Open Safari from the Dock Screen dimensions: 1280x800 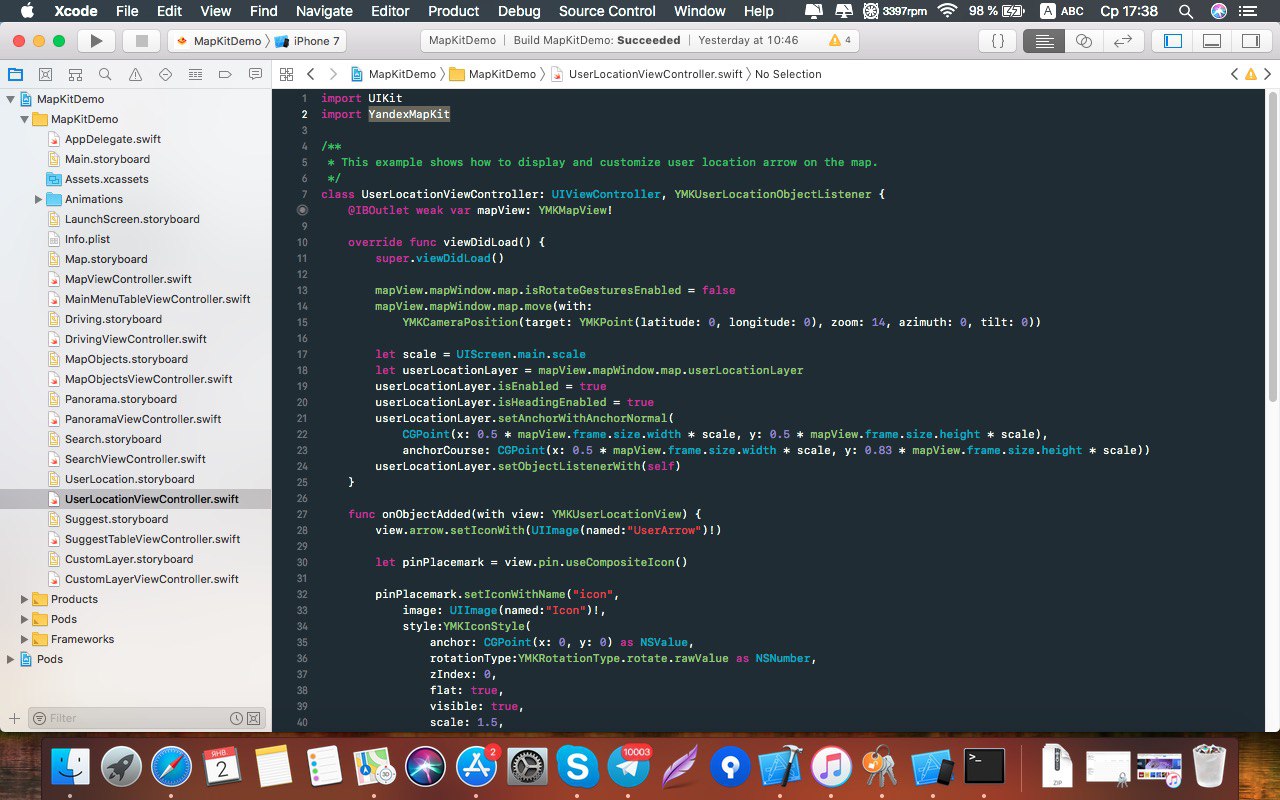tap(172, 767)
